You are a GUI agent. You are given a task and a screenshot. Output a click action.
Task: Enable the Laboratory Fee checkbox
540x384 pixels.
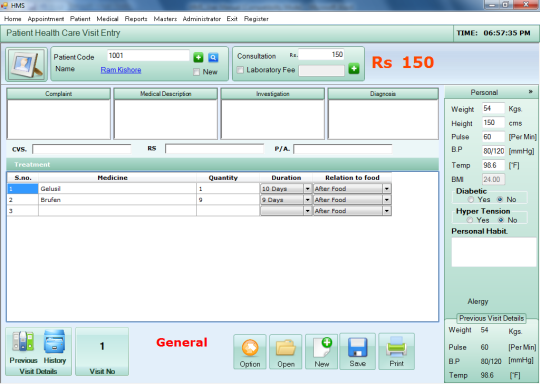point(240,70)
